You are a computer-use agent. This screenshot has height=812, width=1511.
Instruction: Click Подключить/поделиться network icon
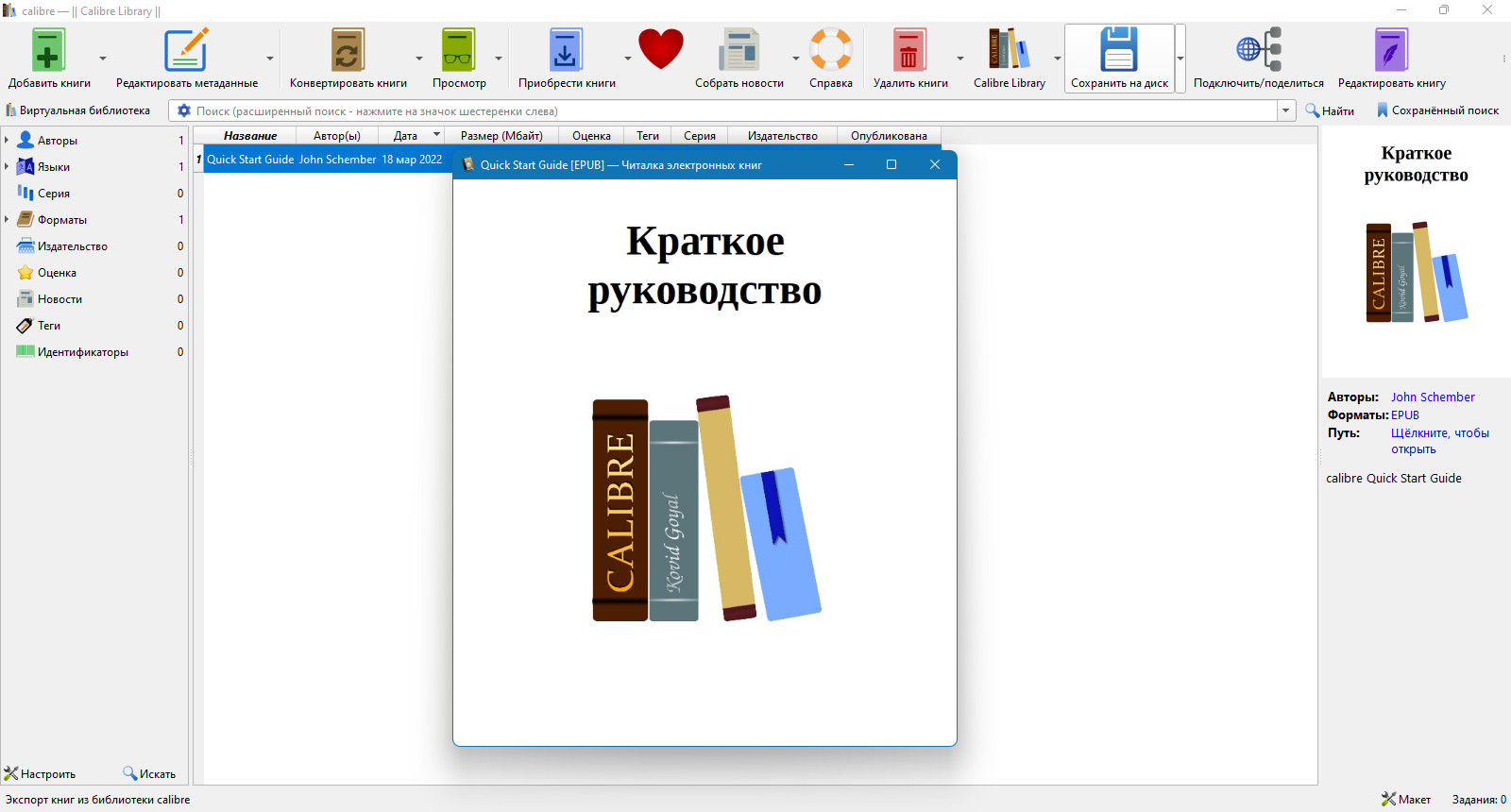point(1259,50)
